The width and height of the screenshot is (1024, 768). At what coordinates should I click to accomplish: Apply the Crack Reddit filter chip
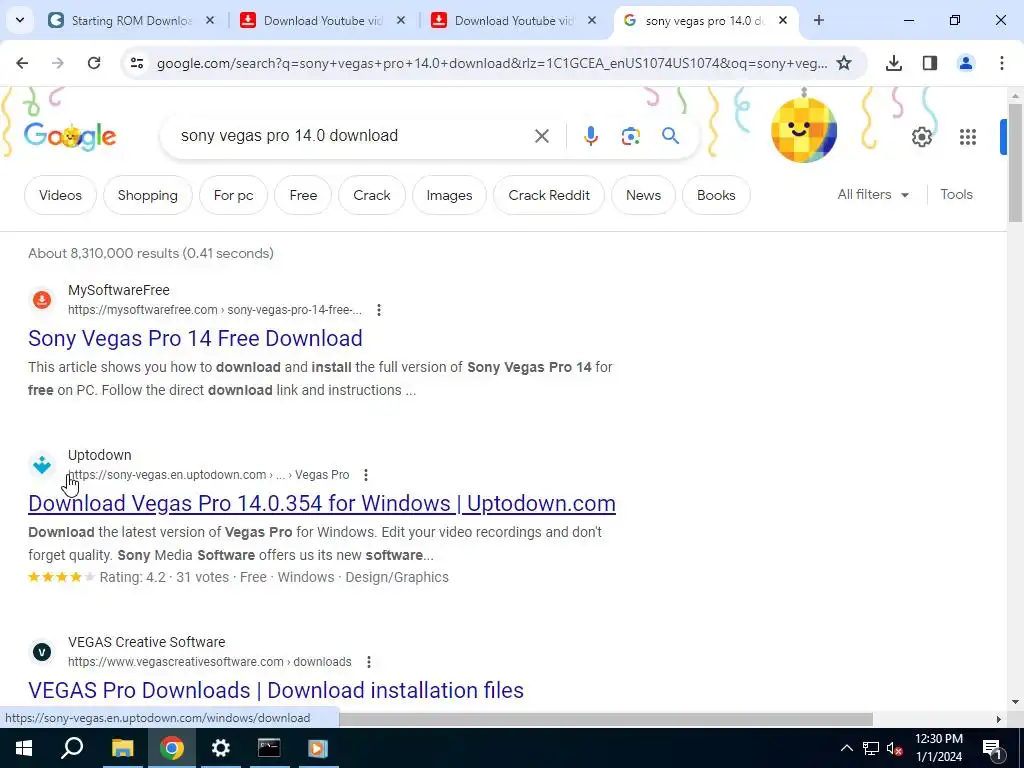point(549,195)
